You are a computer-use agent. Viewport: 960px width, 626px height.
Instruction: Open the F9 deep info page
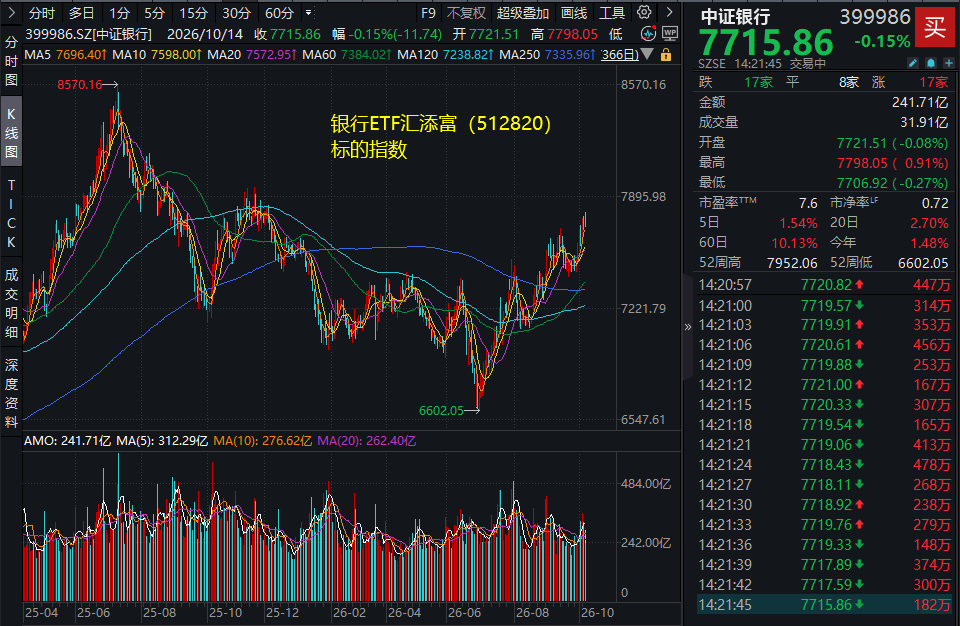point(429,13)
